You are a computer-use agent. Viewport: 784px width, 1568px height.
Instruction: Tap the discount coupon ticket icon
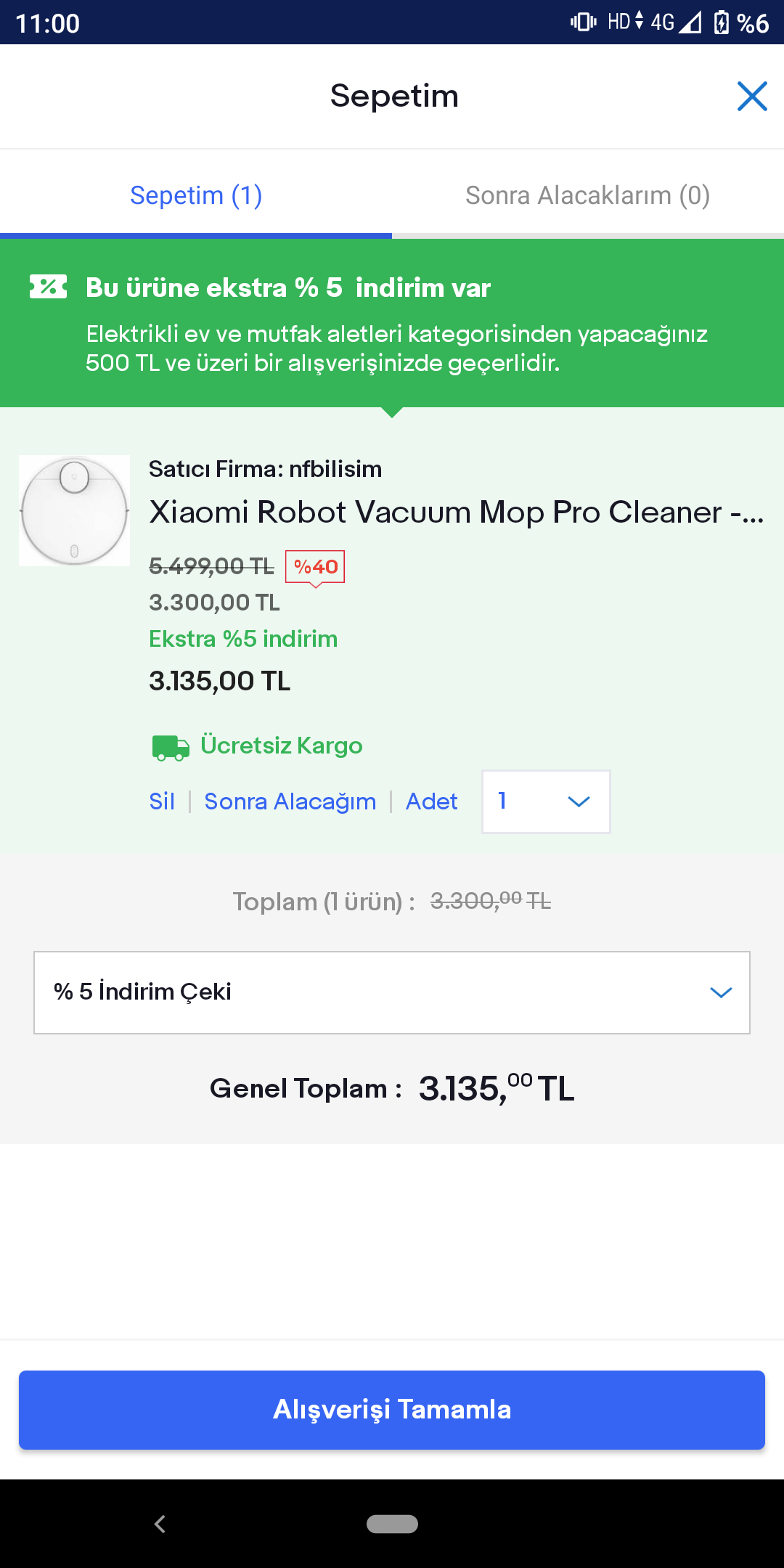pos(48,287)
